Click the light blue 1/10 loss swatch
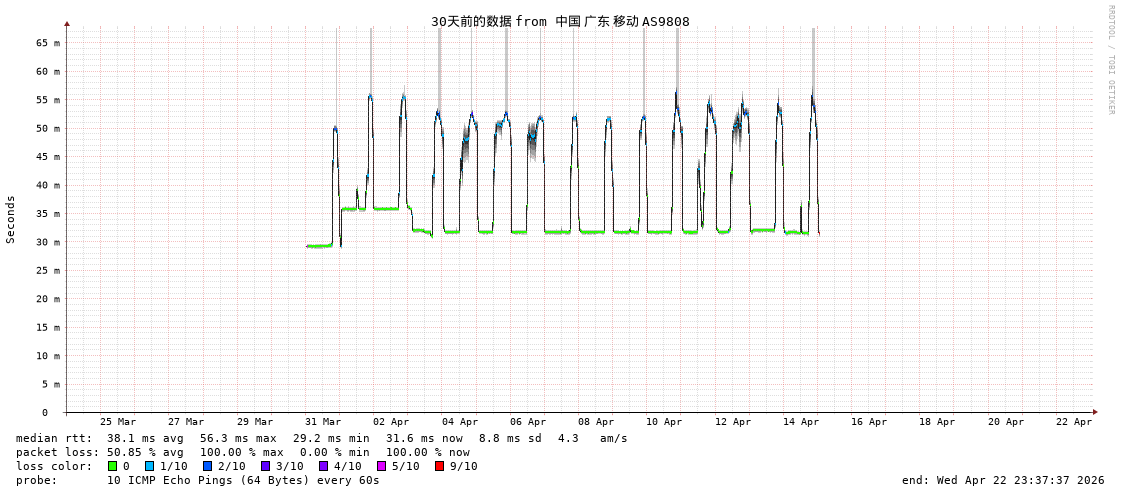Viewport: 1121px width, 494px height. (150, 466)
